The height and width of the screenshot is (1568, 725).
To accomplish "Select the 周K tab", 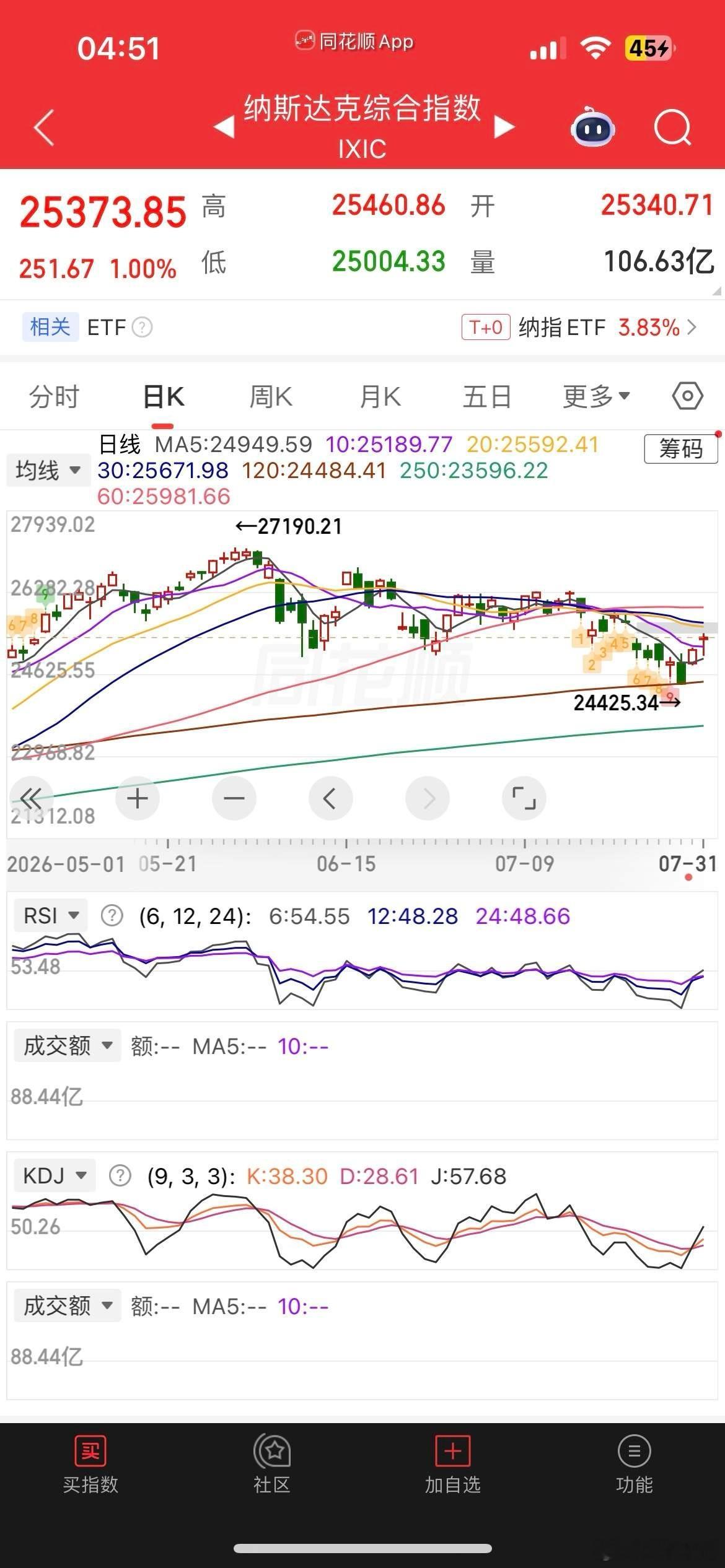I will tap(271, 396).
